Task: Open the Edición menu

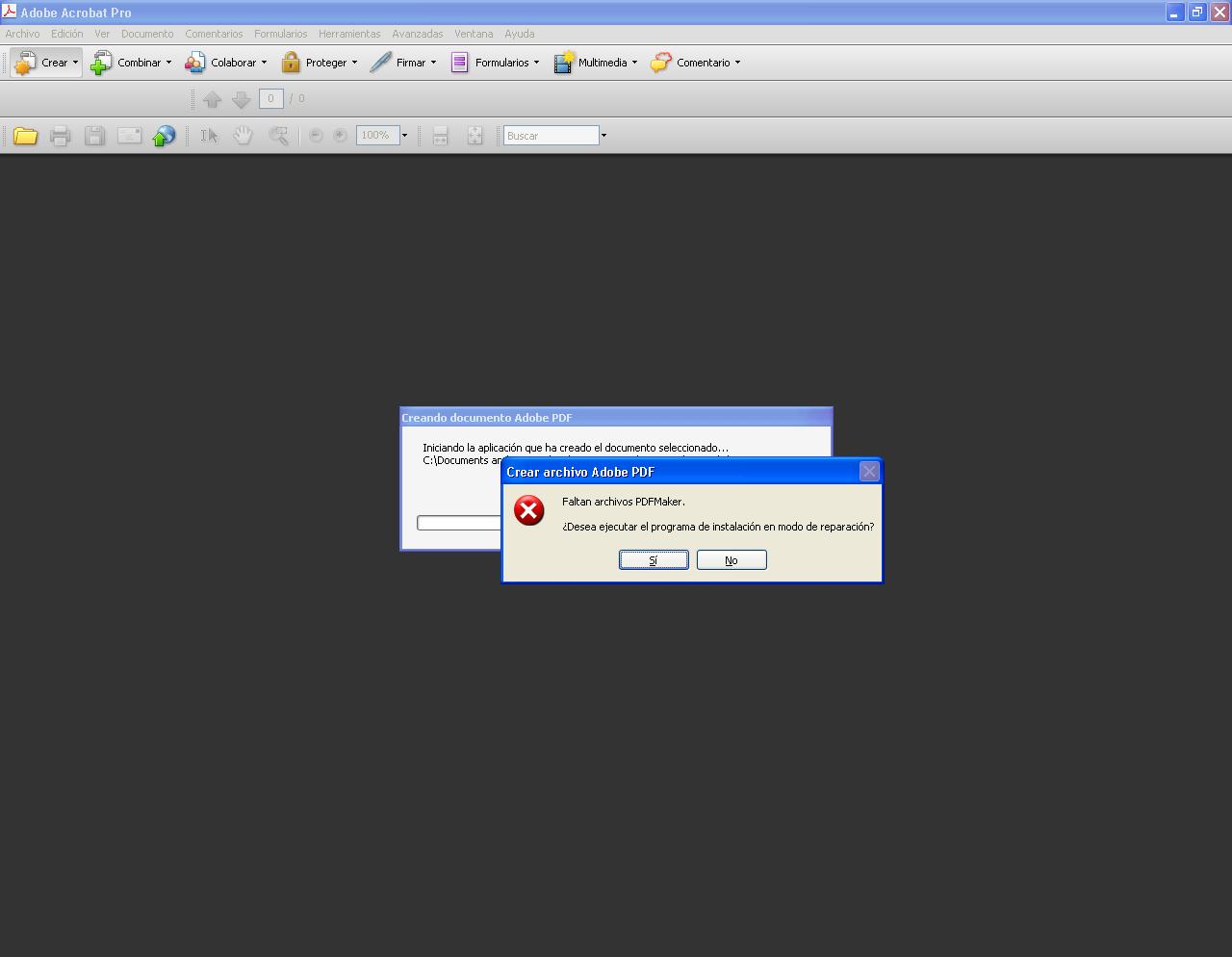Action: [x=67, y=34]
